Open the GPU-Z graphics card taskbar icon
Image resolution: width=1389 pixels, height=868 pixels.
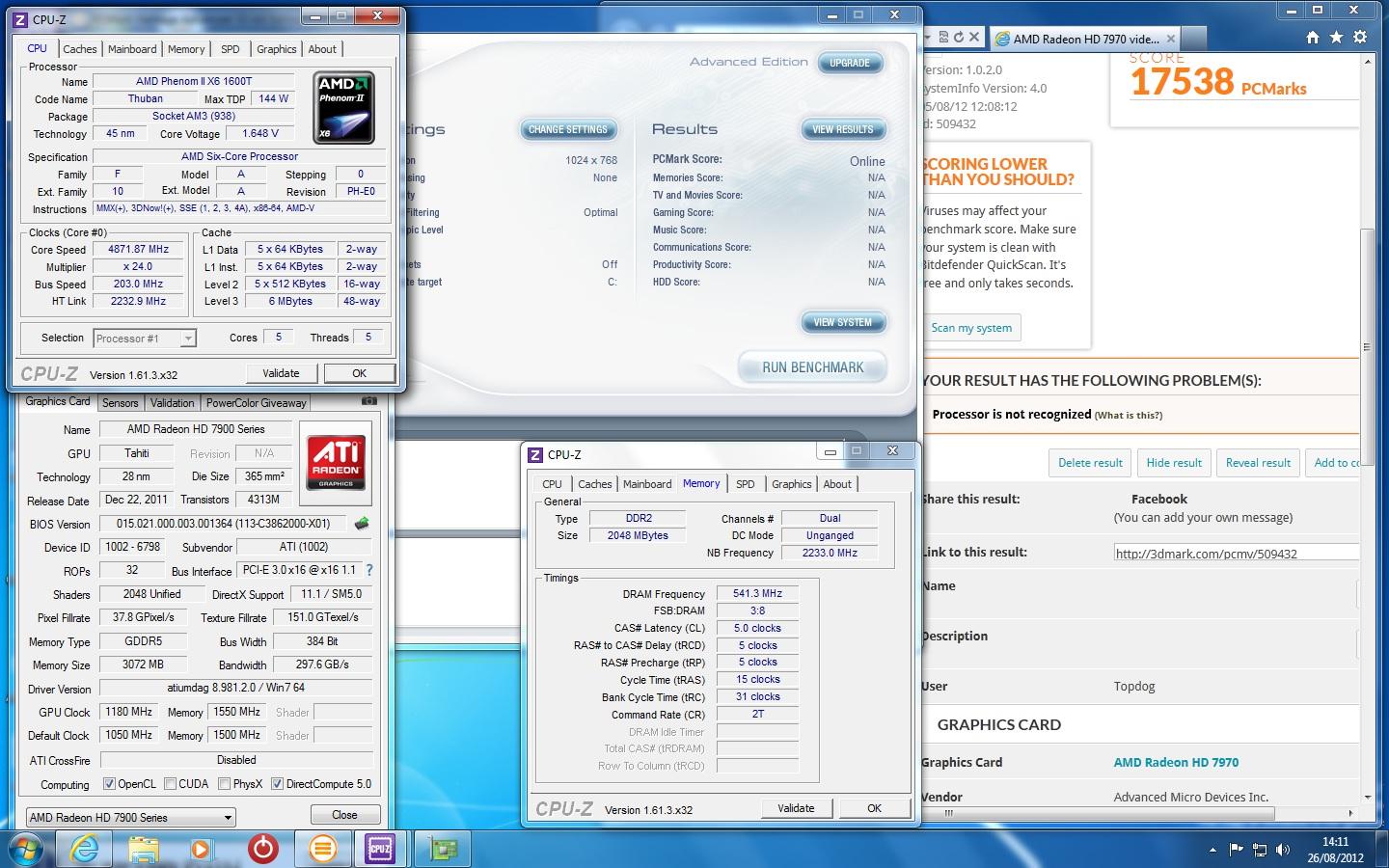point(443,849)
